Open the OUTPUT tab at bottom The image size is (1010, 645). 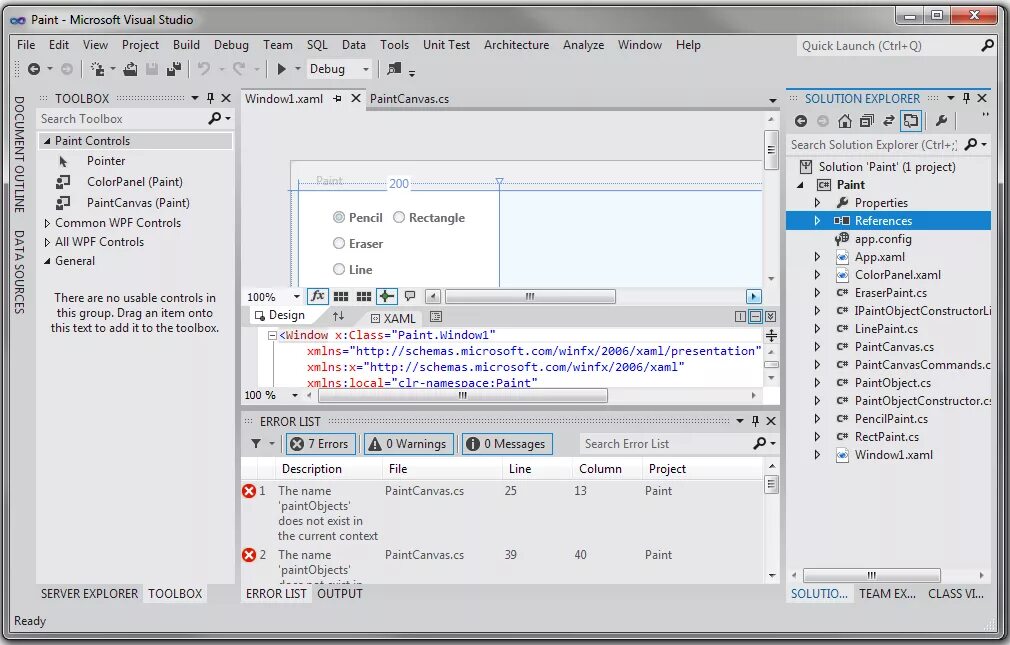click(340, 593)
